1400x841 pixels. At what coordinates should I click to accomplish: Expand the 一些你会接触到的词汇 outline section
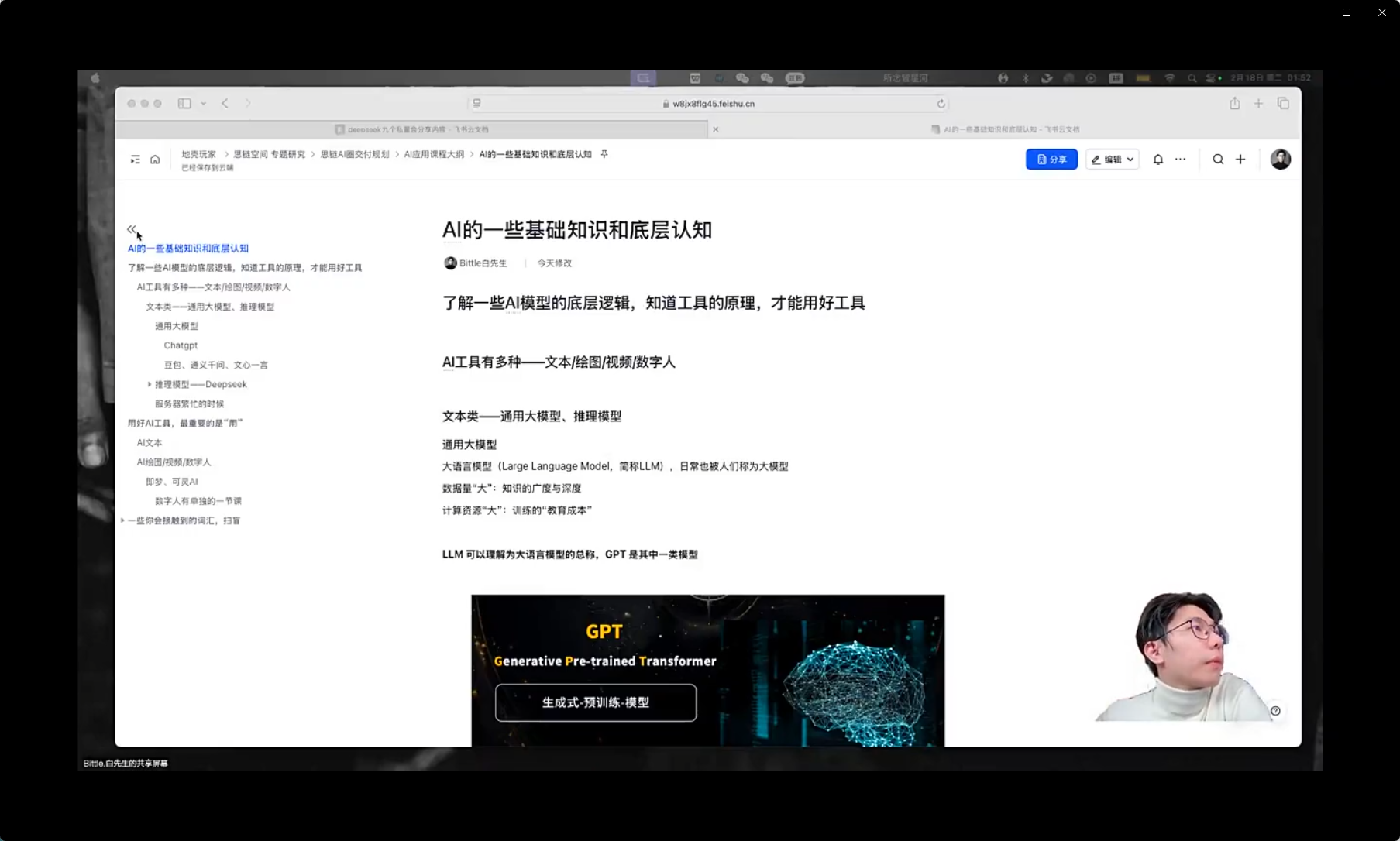(122, 520)
